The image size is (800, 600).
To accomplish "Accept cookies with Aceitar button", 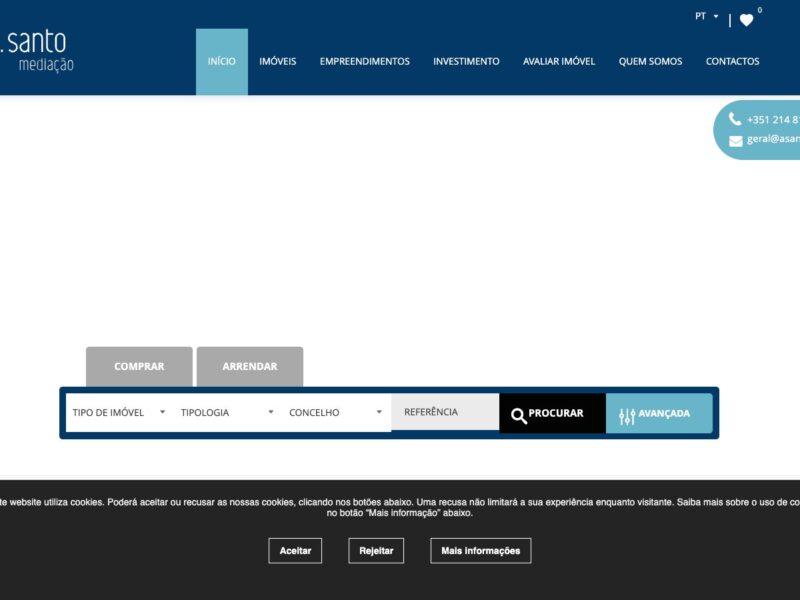I will tap(295, 551).
